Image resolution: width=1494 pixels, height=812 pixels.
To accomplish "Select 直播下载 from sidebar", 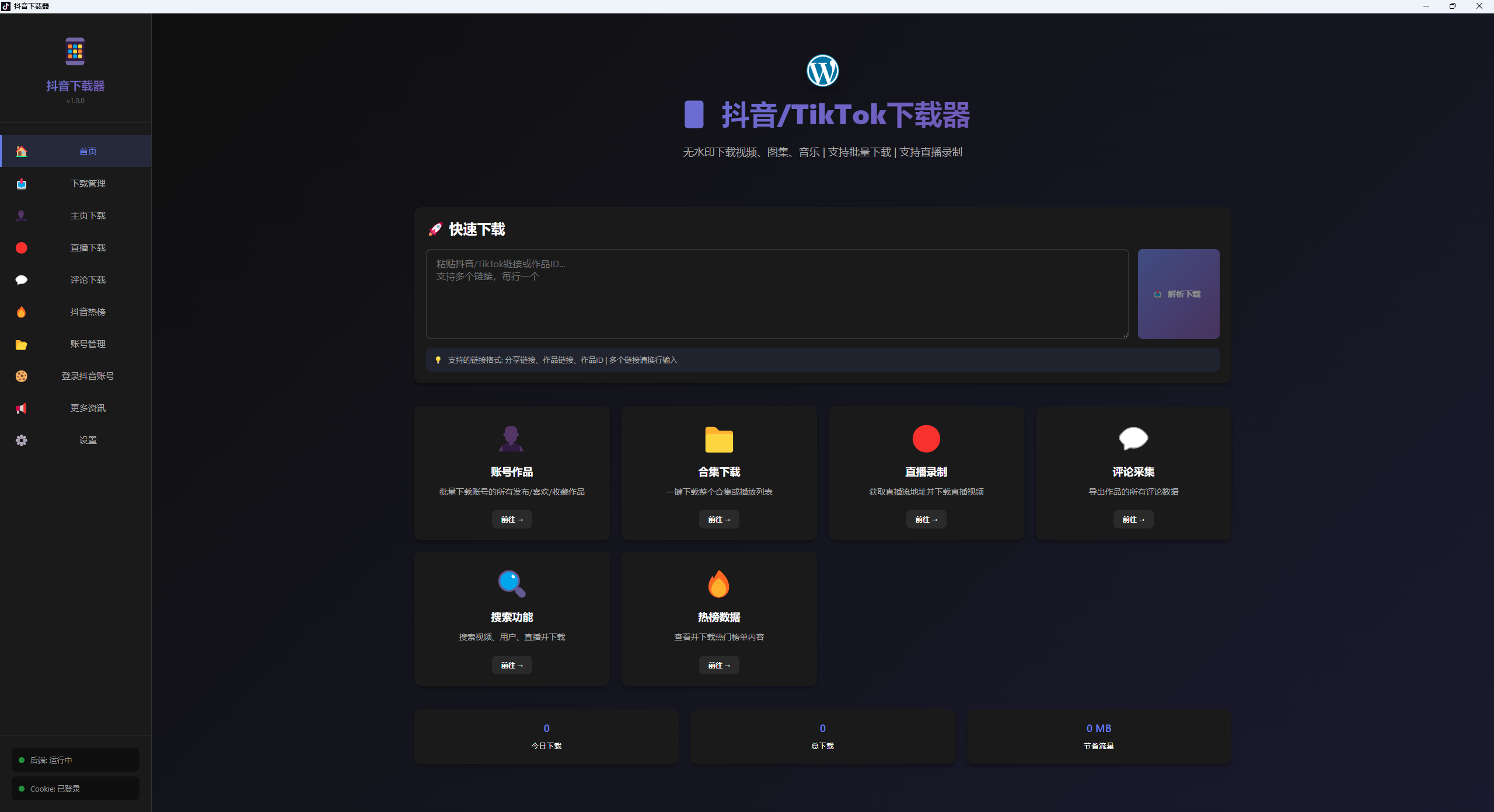I will 76,247.
